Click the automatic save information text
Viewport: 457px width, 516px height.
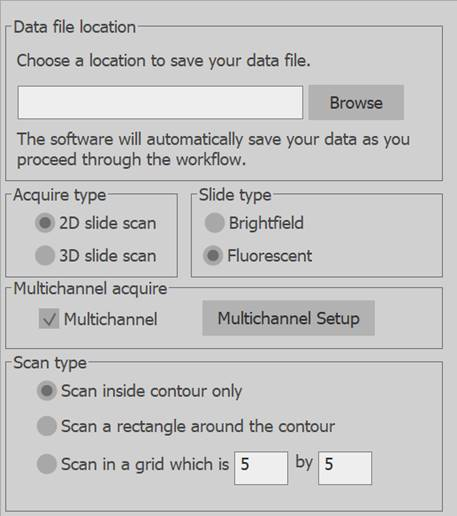(213, 149)
